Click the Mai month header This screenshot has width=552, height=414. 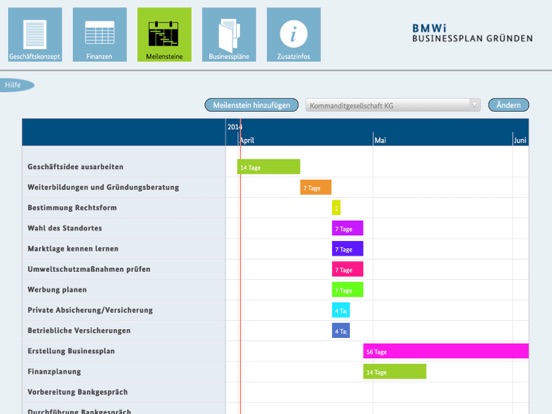point(380,140)
